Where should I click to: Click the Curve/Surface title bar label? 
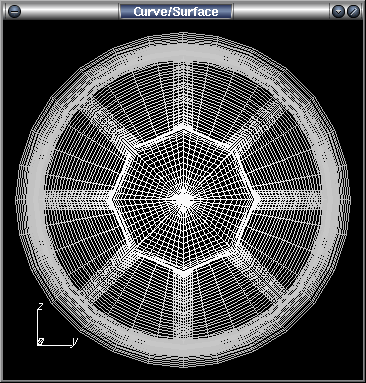(x=176, y=11)
